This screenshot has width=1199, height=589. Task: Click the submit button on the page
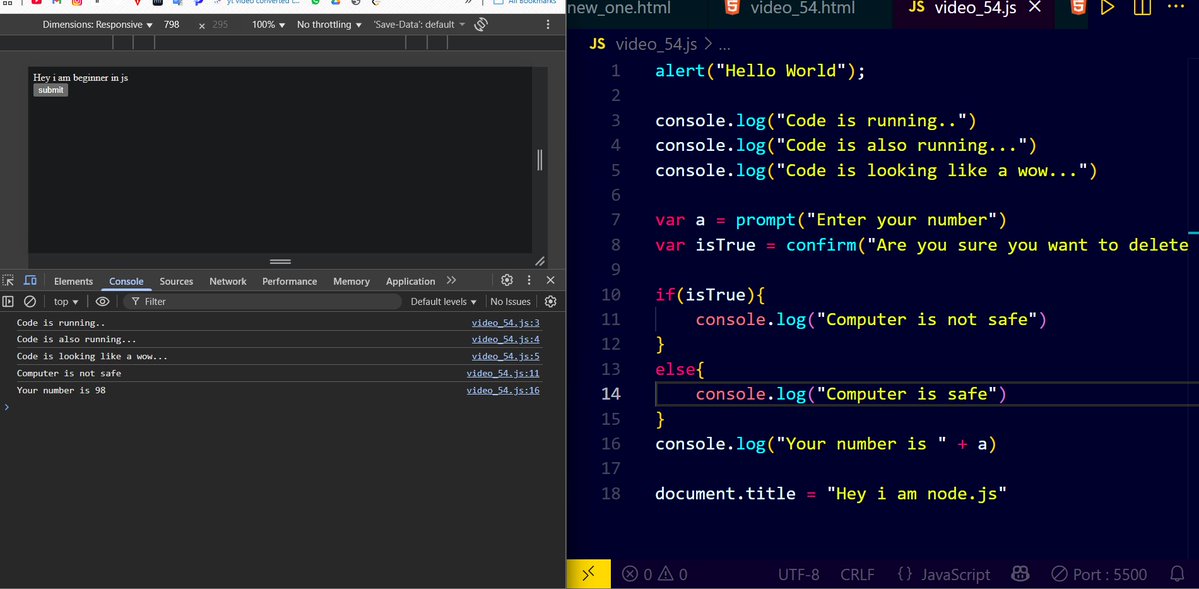[x=50, y=90]
